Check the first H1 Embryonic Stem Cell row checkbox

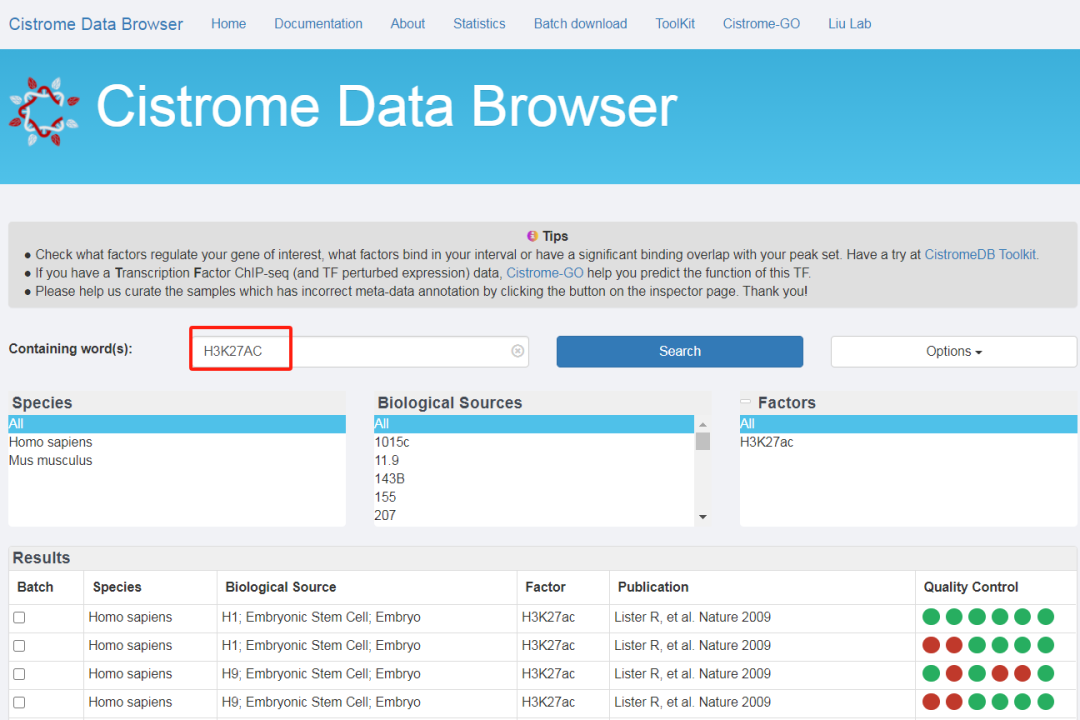tap(19, 617)
